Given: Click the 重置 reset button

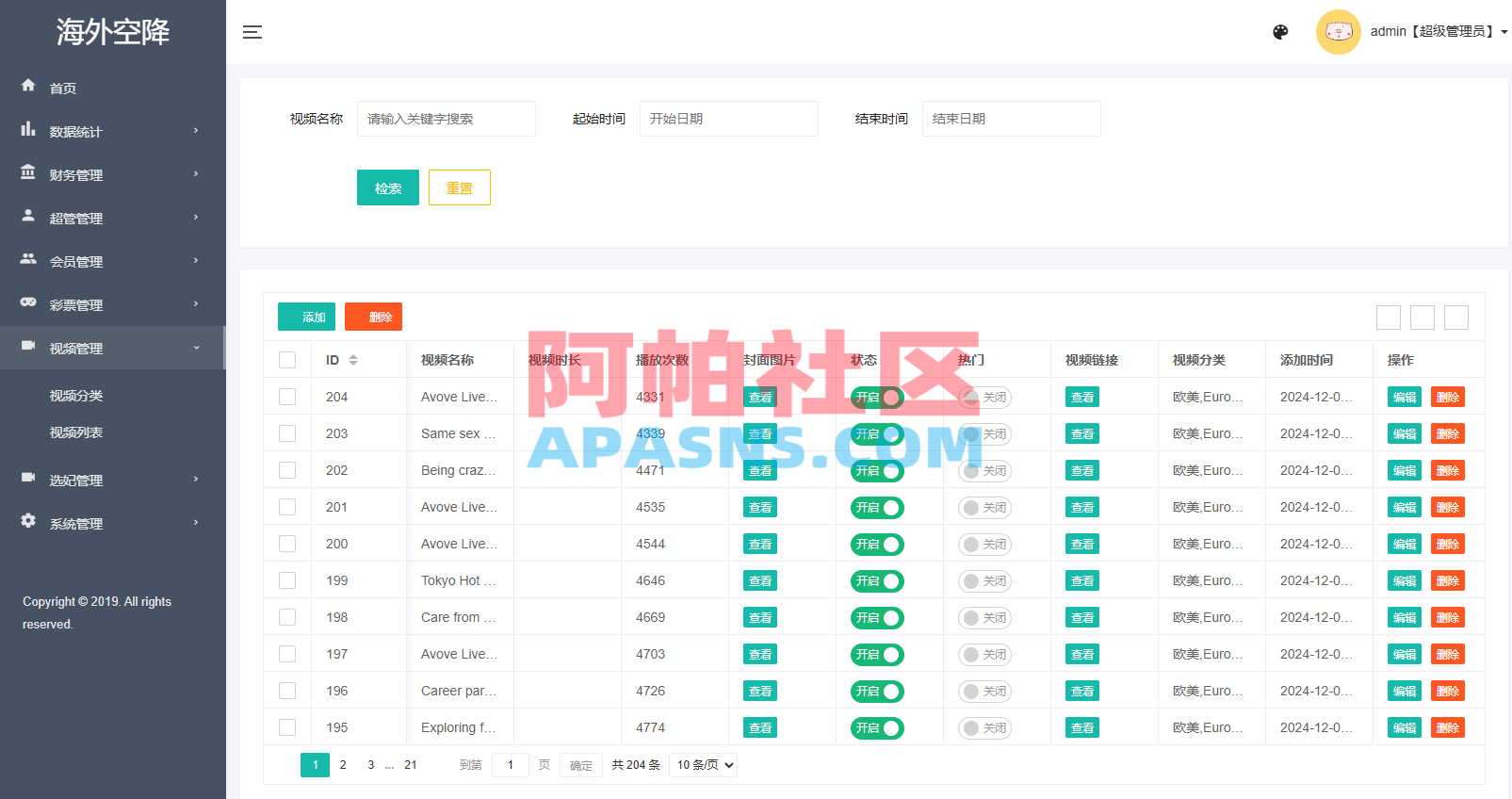Looking at the screenshot, I should click(460, 188).
